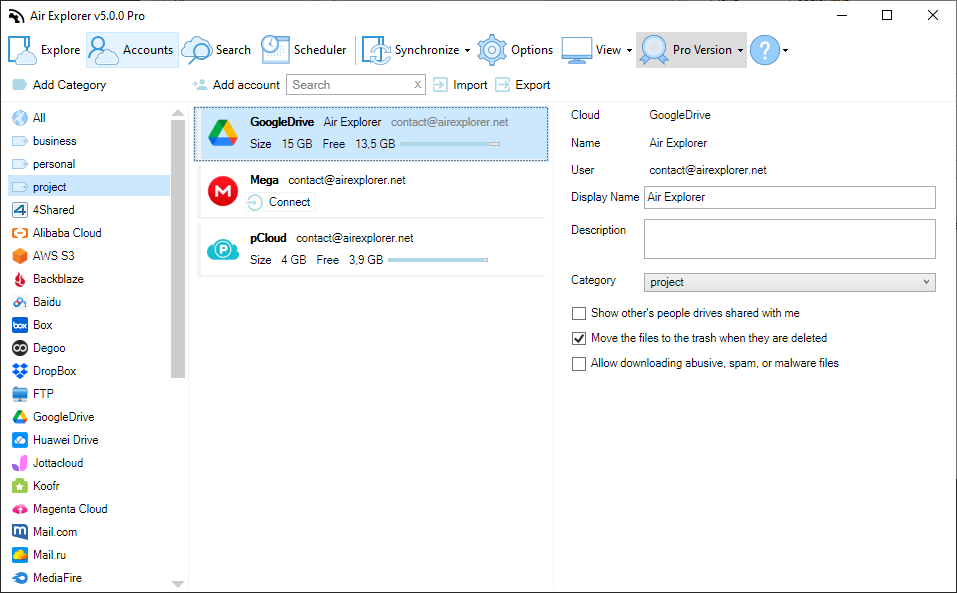The image size is (957, 593).
Task: Select the pCloud account entry
Action: tap(371, 249)
